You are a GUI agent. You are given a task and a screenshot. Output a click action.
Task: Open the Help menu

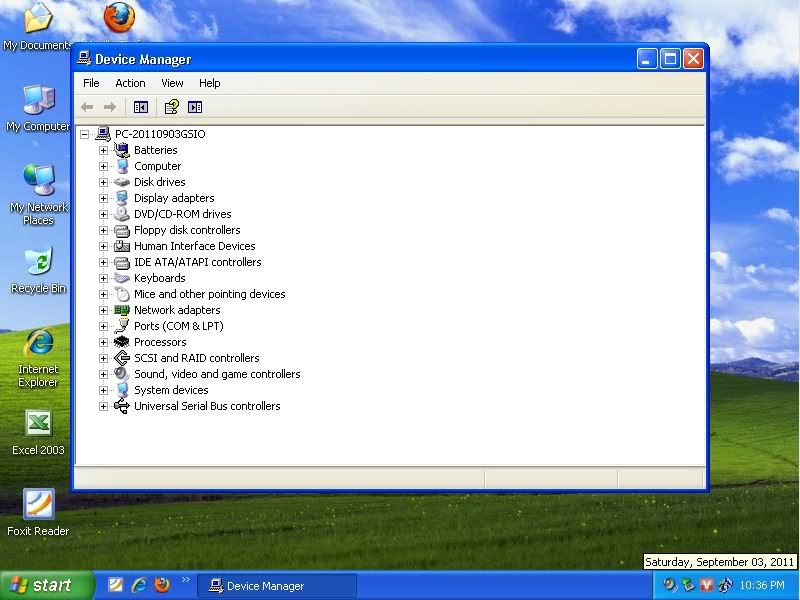tap(209, 83)
